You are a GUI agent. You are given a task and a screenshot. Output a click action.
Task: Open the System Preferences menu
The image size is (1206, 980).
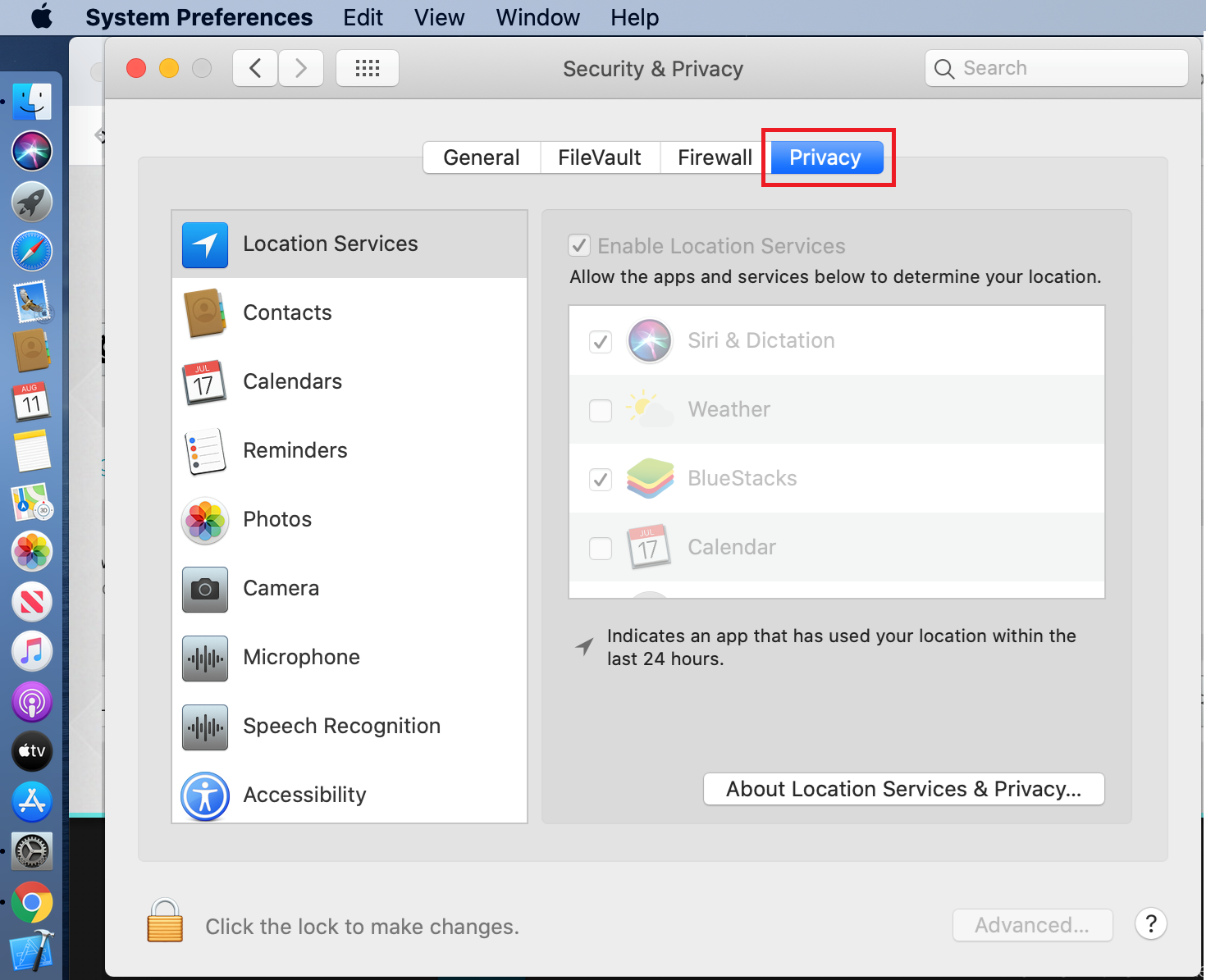(x=199, y=17)
